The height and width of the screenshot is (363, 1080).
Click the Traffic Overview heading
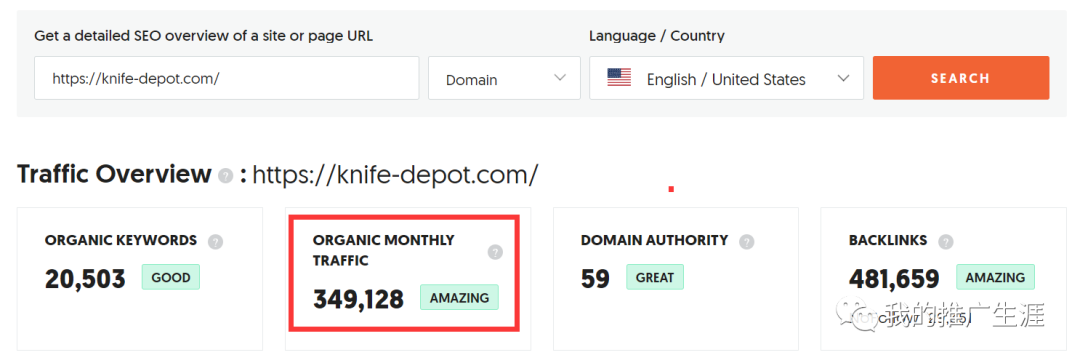pos(114,174)
